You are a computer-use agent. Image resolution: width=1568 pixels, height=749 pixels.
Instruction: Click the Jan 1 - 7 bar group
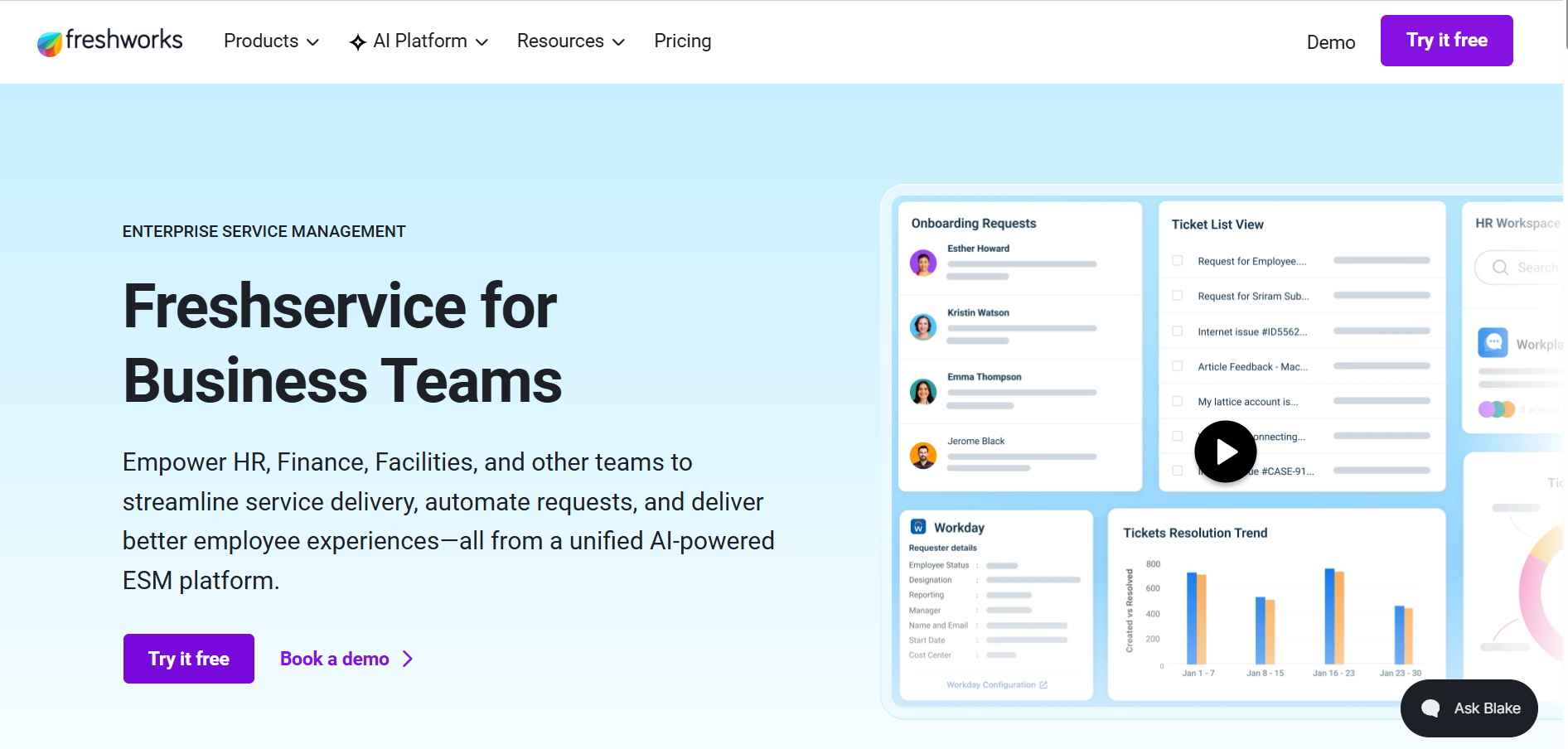coord(1197,618)
